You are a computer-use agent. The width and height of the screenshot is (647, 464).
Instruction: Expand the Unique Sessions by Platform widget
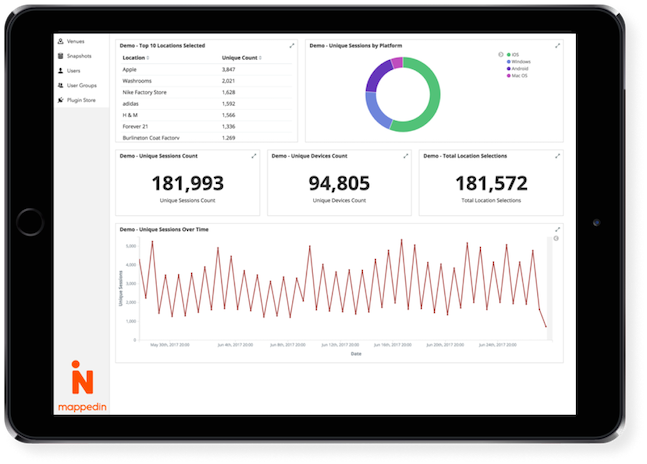pos(557,46)
